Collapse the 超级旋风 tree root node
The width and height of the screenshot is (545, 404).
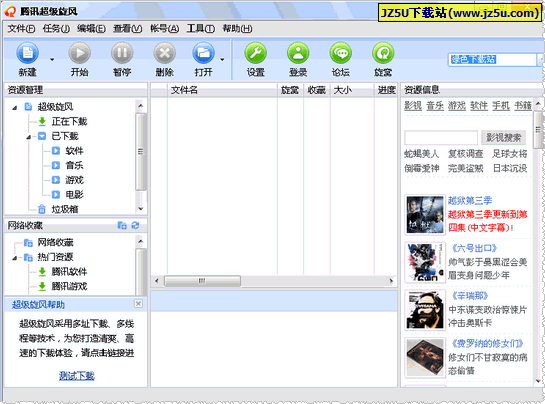[x=15, y=108]
